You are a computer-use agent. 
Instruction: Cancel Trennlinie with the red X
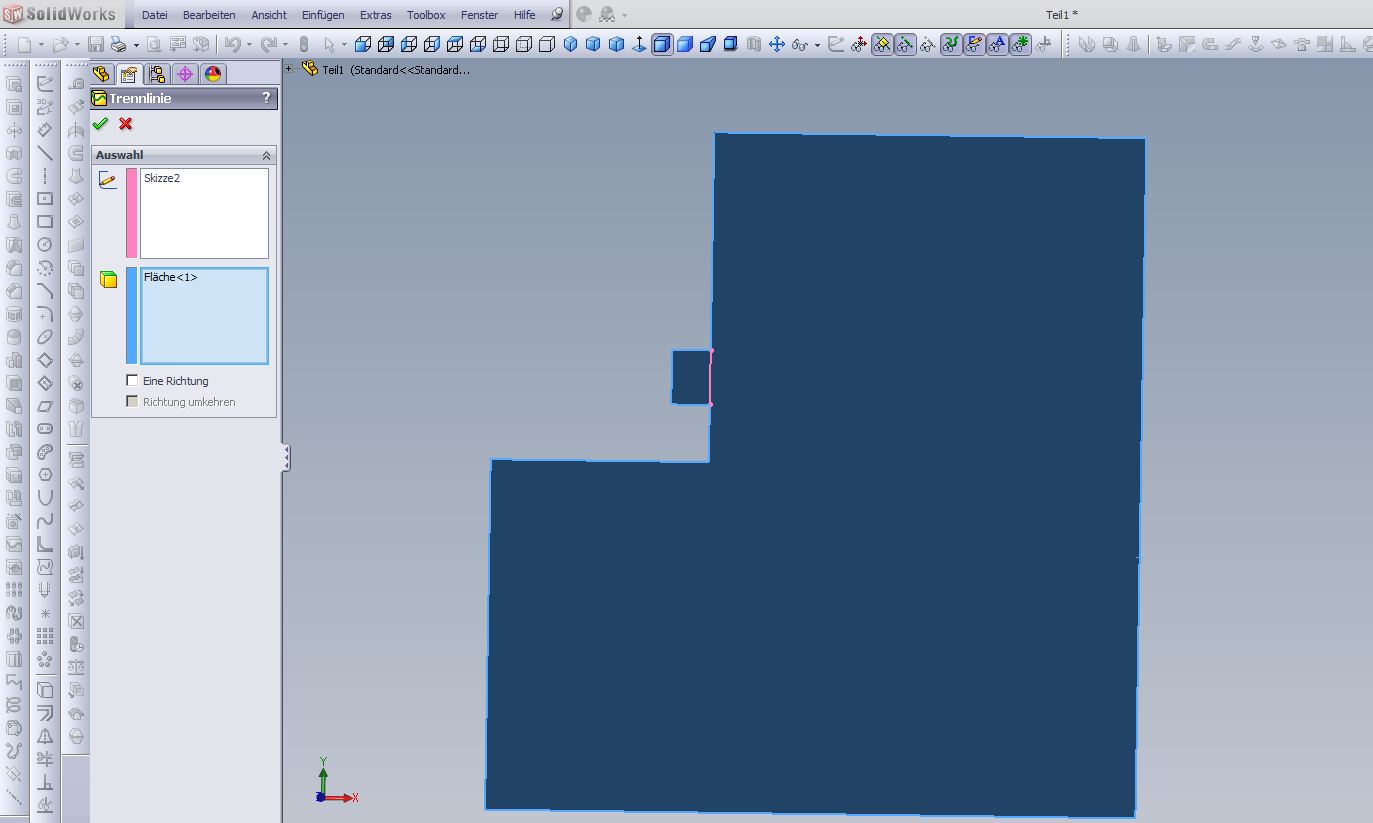(x=125, y=124)
